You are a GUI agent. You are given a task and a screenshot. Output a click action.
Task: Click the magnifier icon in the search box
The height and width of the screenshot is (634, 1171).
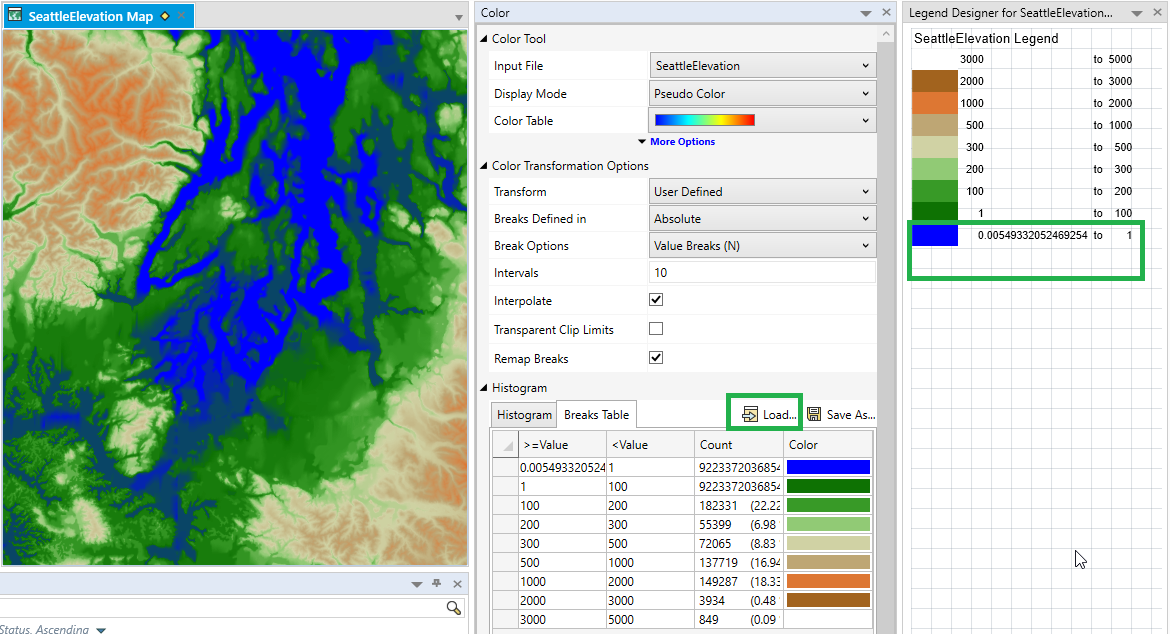(453, 607)
